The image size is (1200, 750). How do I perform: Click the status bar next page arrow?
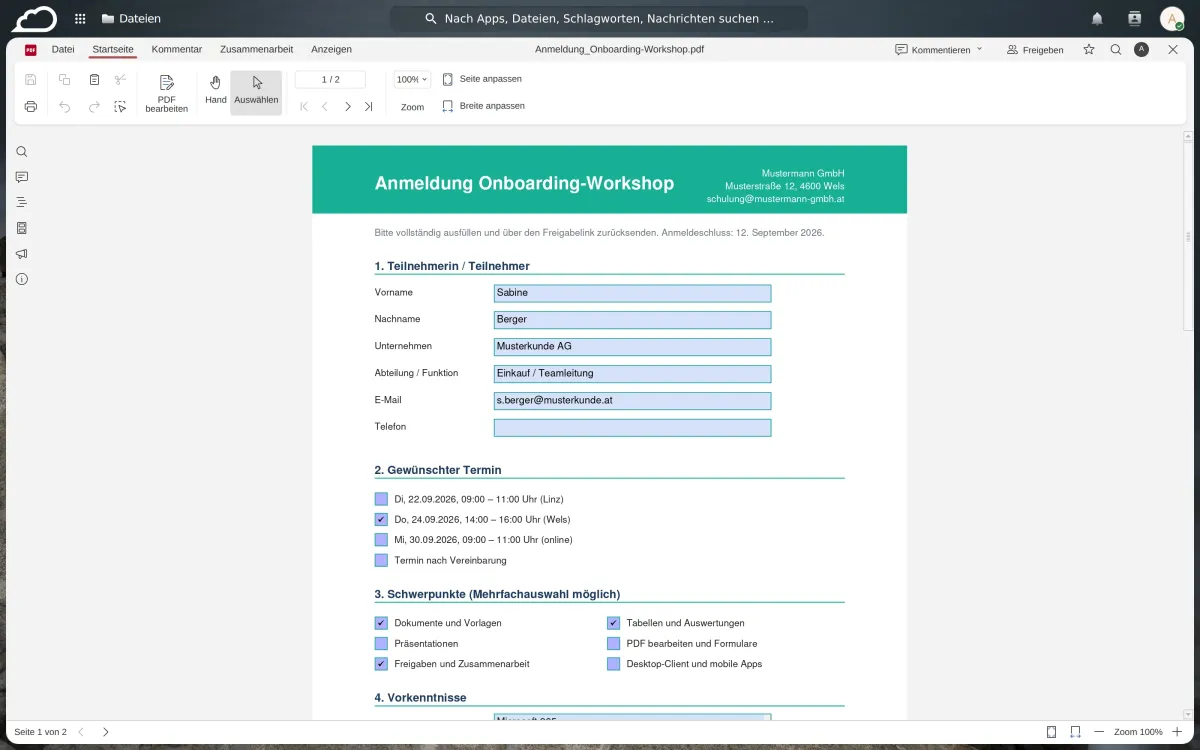coord(105,732)
